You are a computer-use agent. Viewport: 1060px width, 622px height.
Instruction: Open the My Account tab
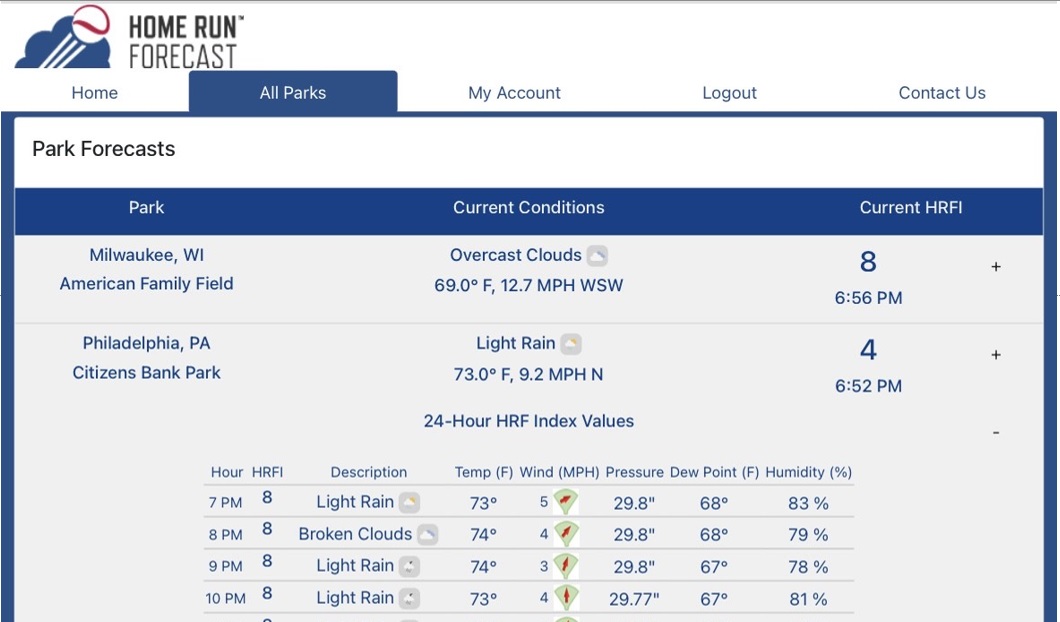pyautogui.click(x=514, y=93)
